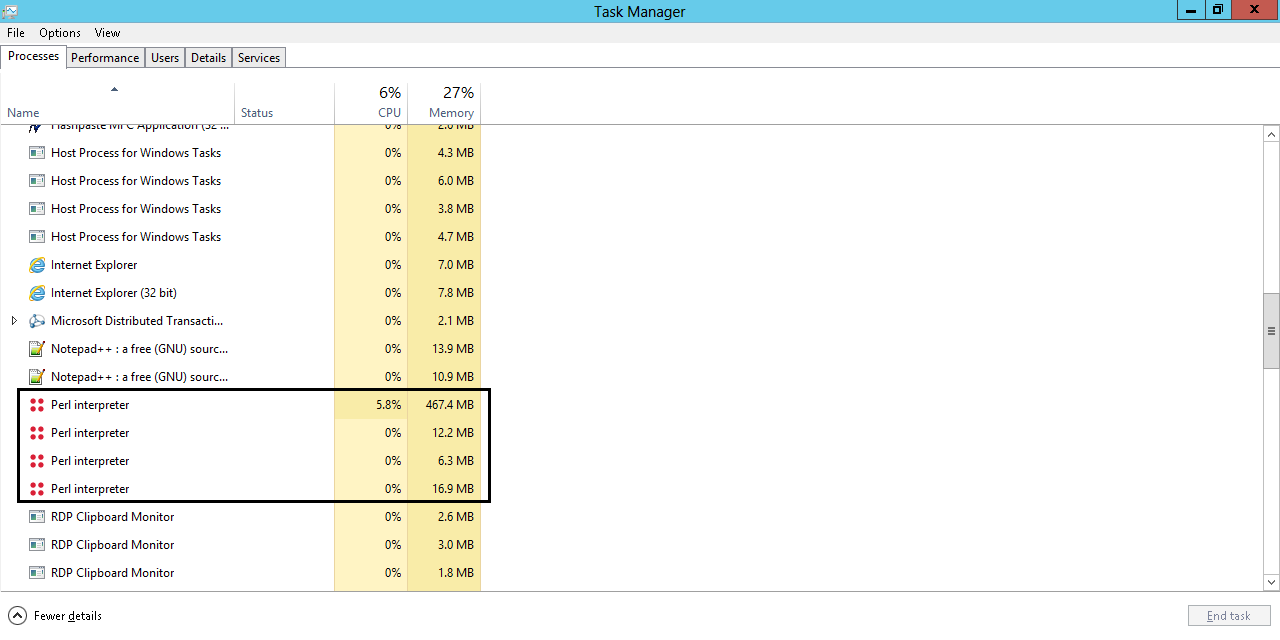This screenshot has height=640, width=1280.
Task: Click the Task Manager window icon
Action: (12, 11)
